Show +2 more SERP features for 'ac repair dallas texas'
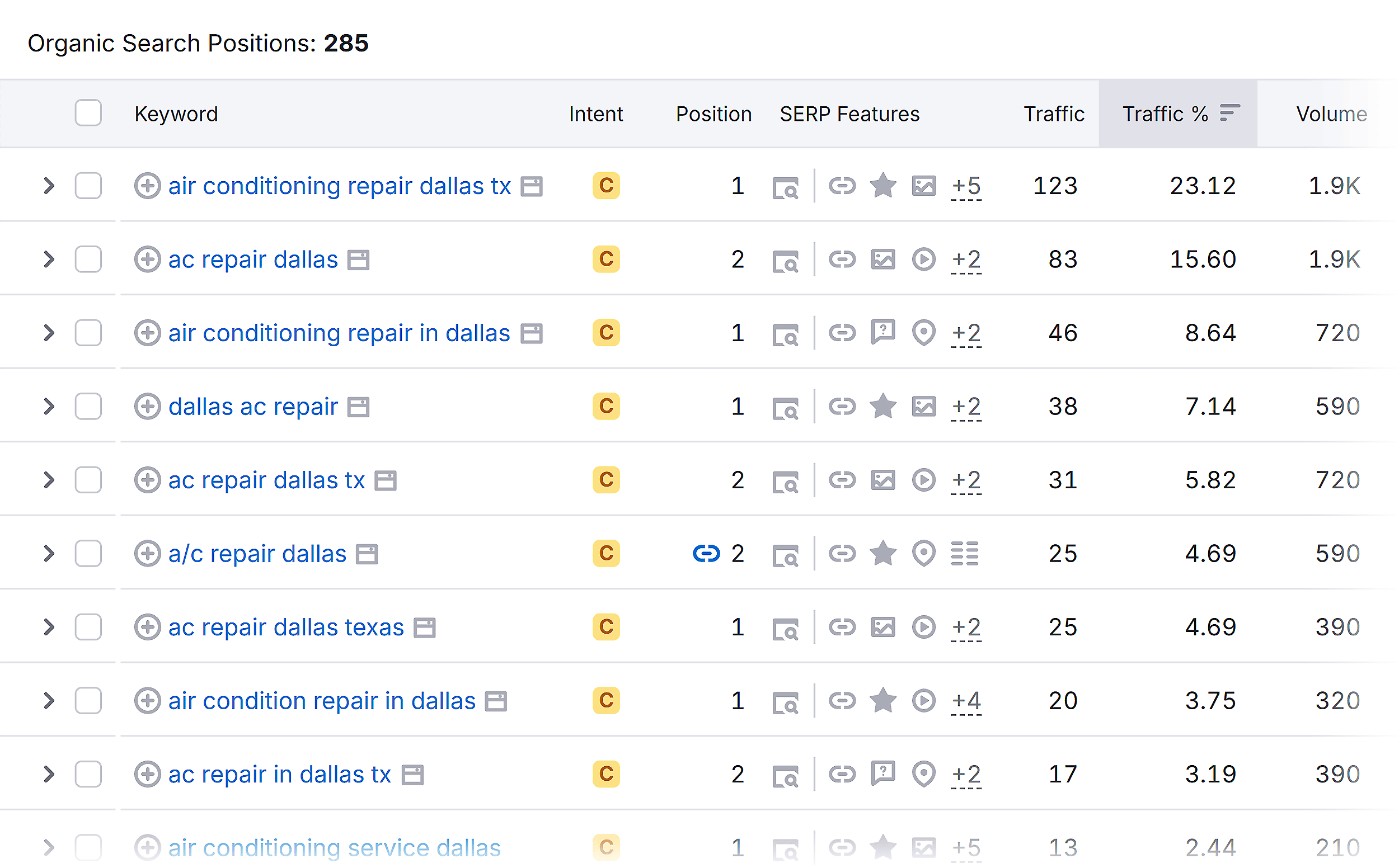Viewport: 1399px width, 868px height. point(966,628)
